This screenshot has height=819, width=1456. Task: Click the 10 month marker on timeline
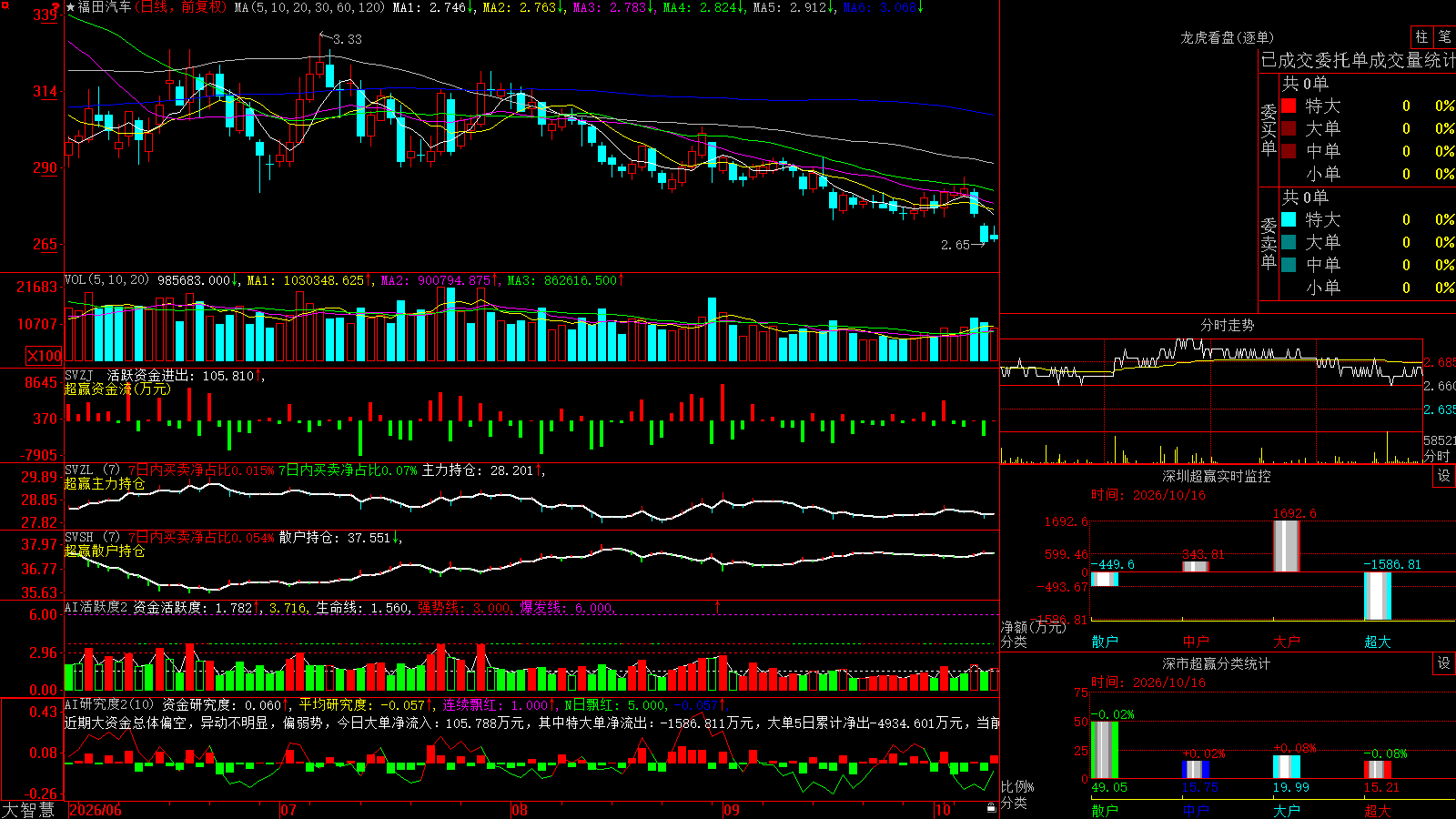point(943,810)
